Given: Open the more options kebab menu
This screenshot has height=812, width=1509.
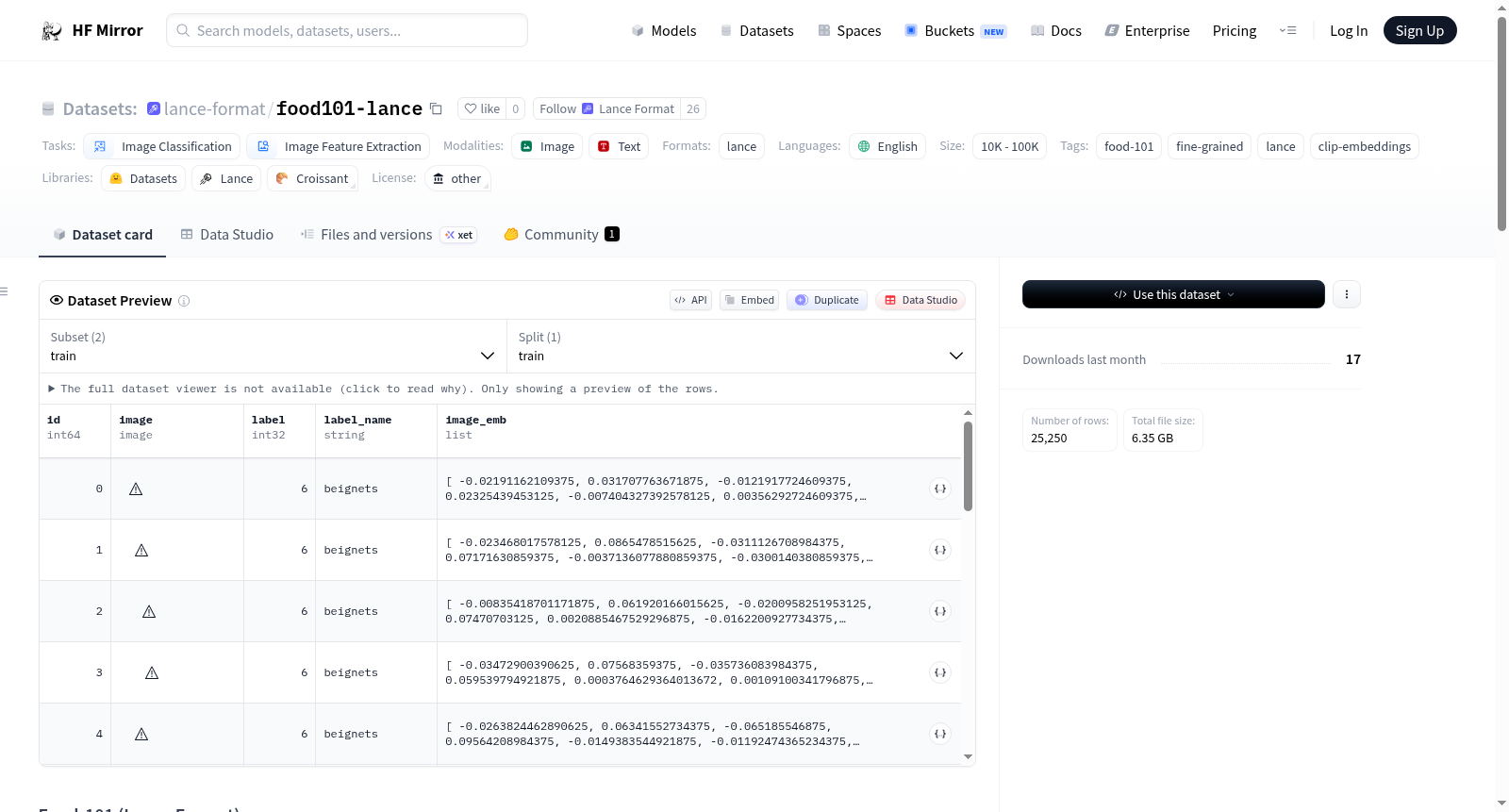Looking at the screenshot, I should [1346, 294].
